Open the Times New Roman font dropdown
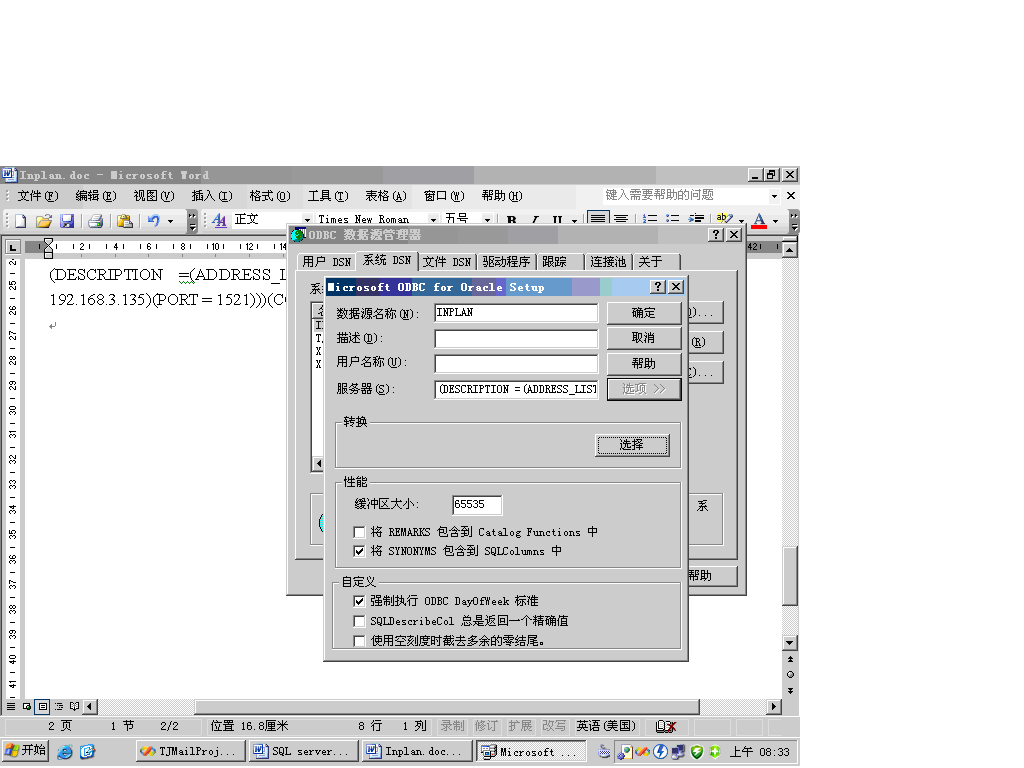Screen dimensions: 1024x768 [x=432, y=219]
